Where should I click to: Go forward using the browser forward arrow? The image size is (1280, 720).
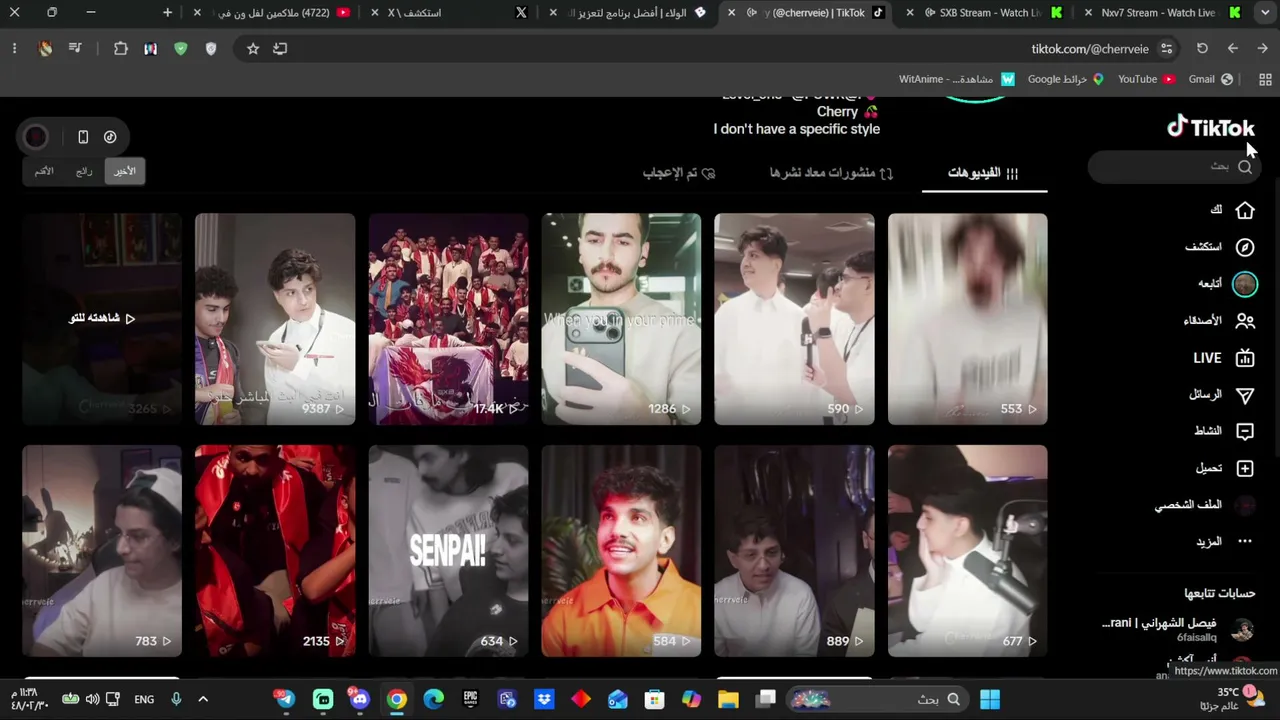[x=1262, y=48]
